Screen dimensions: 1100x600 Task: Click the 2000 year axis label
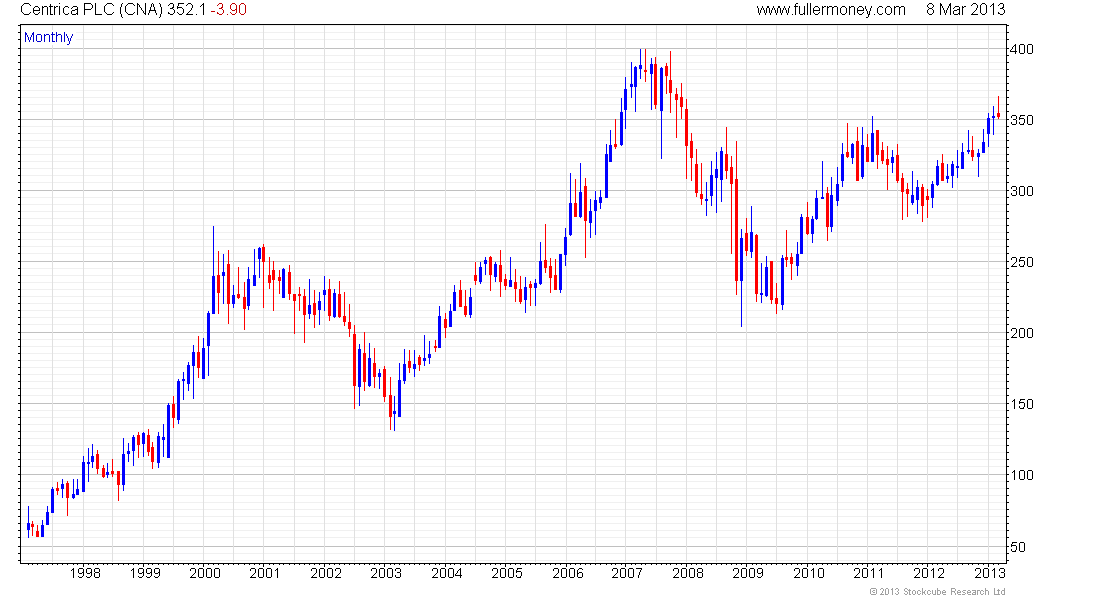(205, 573)
